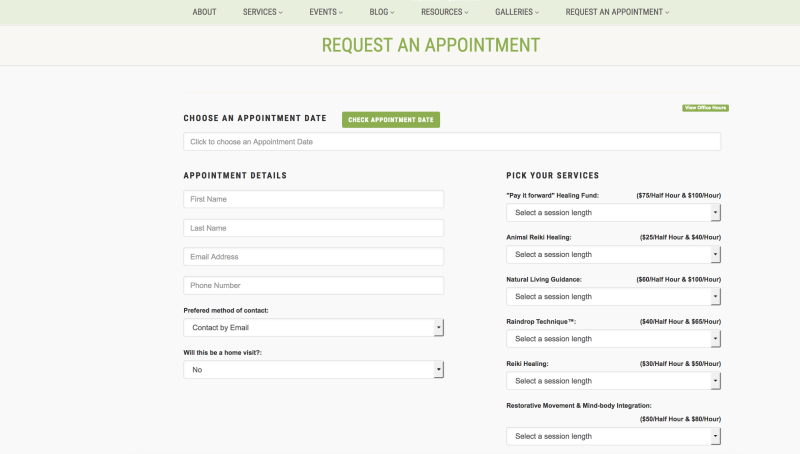Open the Blog dropdown menu
The image size is (800, 454).
[x=382, y=12]
